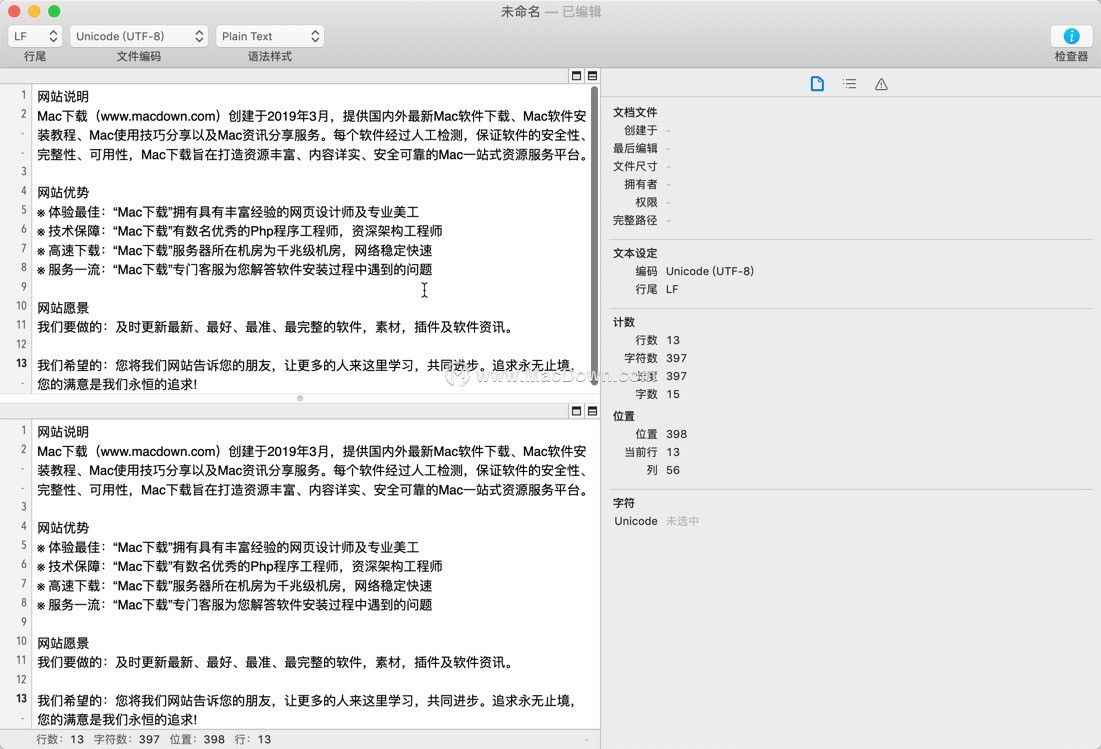Click the 服务一流 line in the upper pane
Screen dimensions: 1101x749
click(235, 270)
